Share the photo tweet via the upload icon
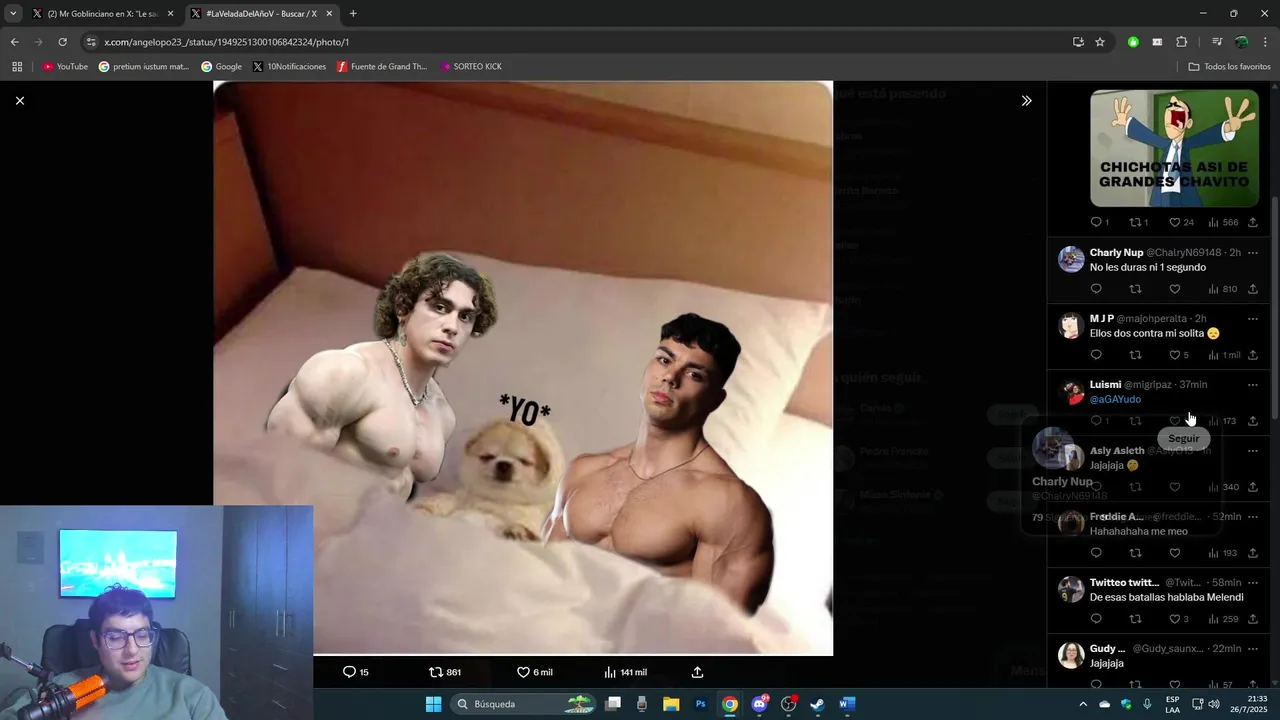 697,672
